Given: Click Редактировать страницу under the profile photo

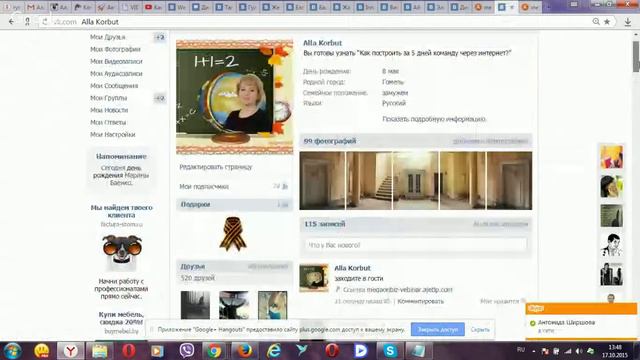Looking at the screenshot, I should click(x=216, y=167).
